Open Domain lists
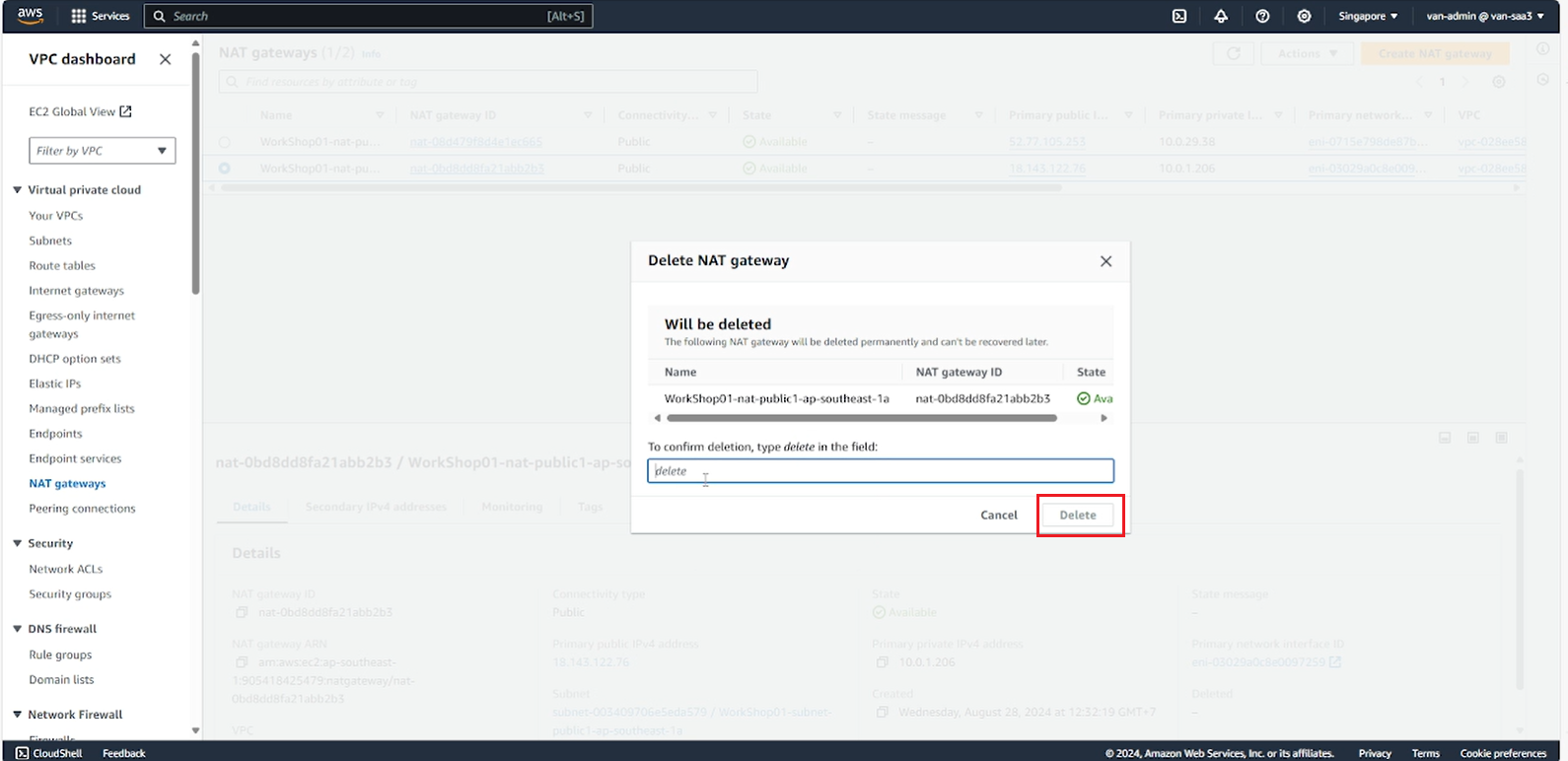This screenshot has height=761, width=1568. coord(61,680)
